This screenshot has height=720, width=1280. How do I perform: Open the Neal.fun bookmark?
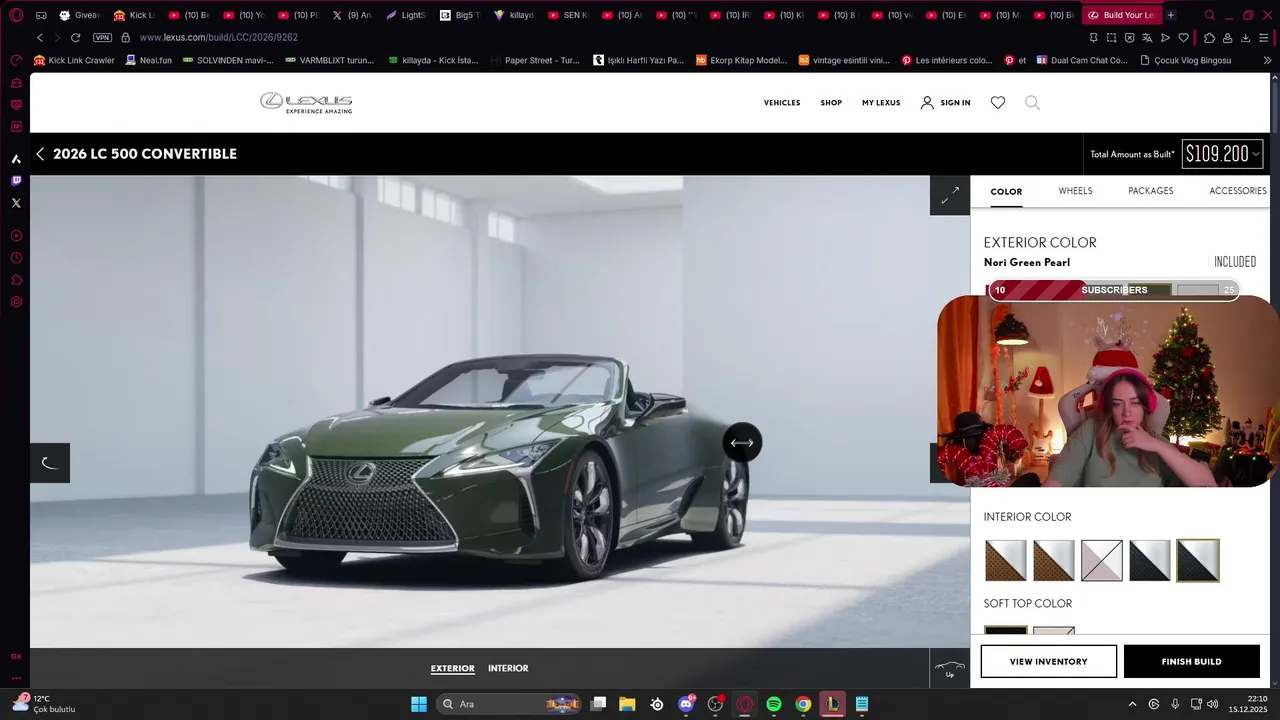click(x=148, y=60)
